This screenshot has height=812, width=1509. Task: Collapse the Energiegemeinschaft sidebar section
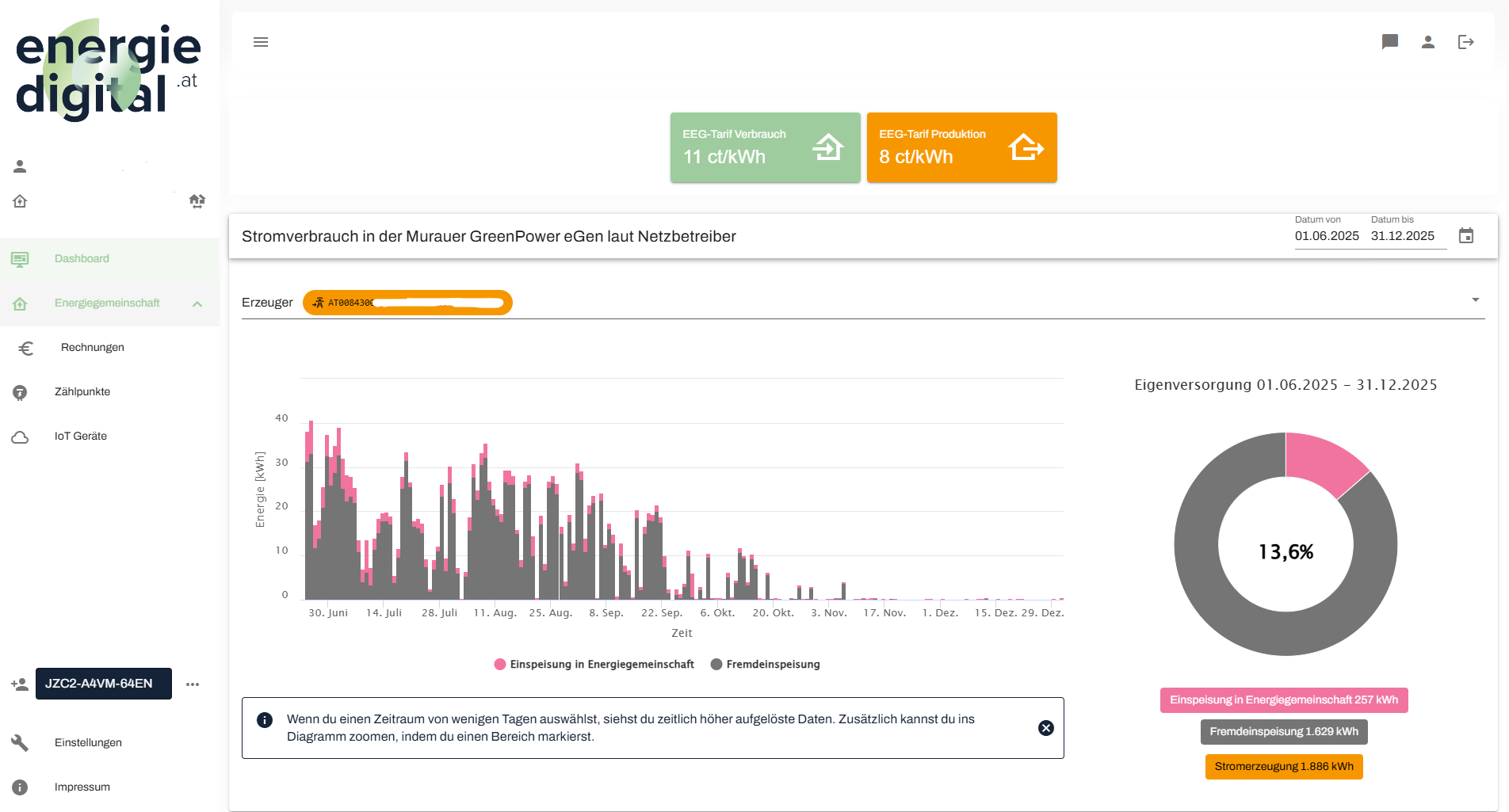click(x=197, y=303)
